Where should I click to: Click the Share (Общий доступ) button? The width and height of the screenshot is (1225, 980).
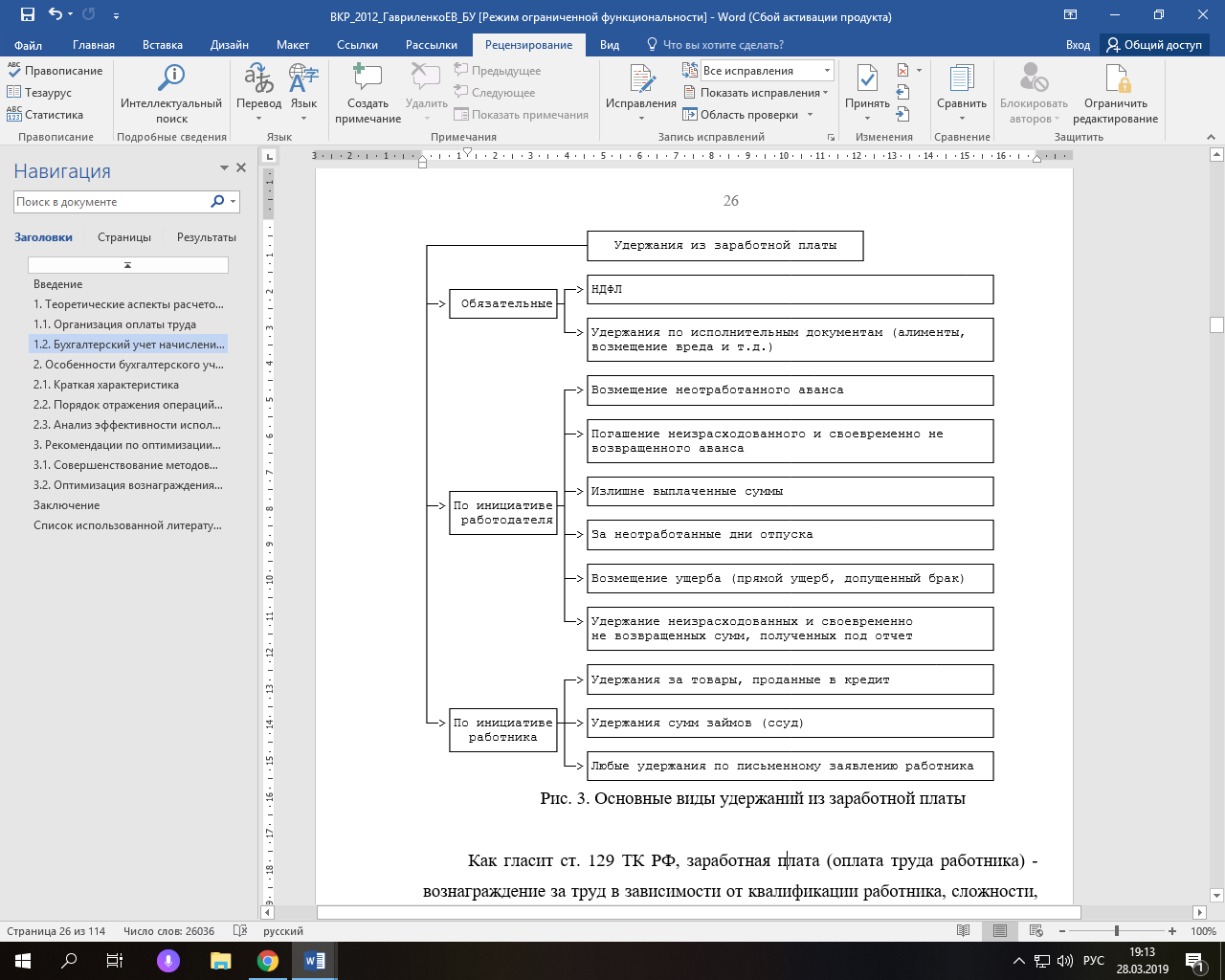(1154, 45)
